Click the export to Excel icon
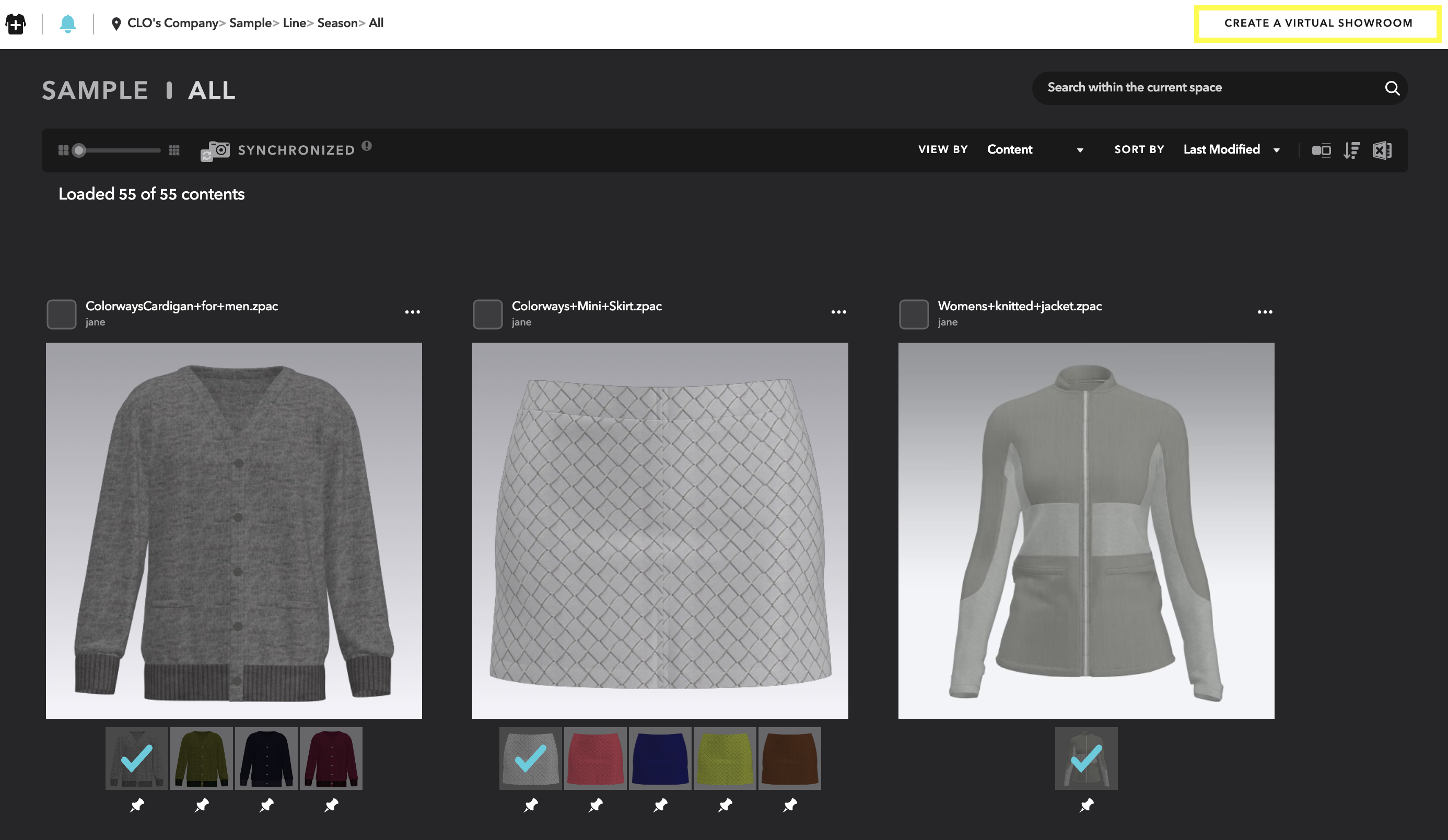The image size is (1448, 840). [1382, 150]
